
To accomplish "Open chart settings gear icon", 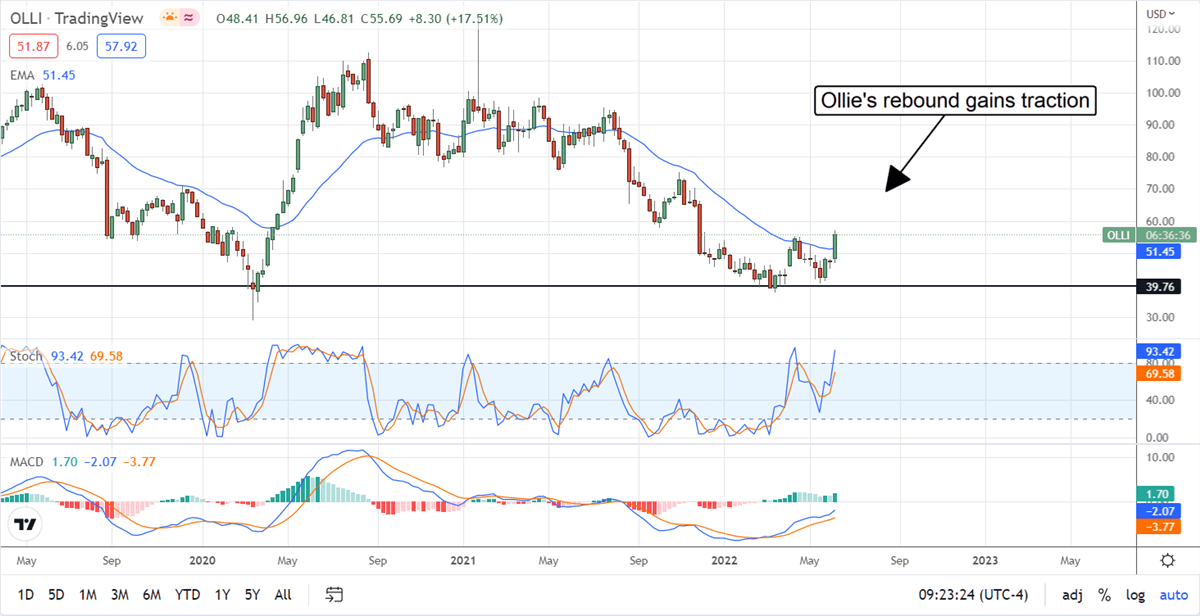I will tap(1168, 559).
